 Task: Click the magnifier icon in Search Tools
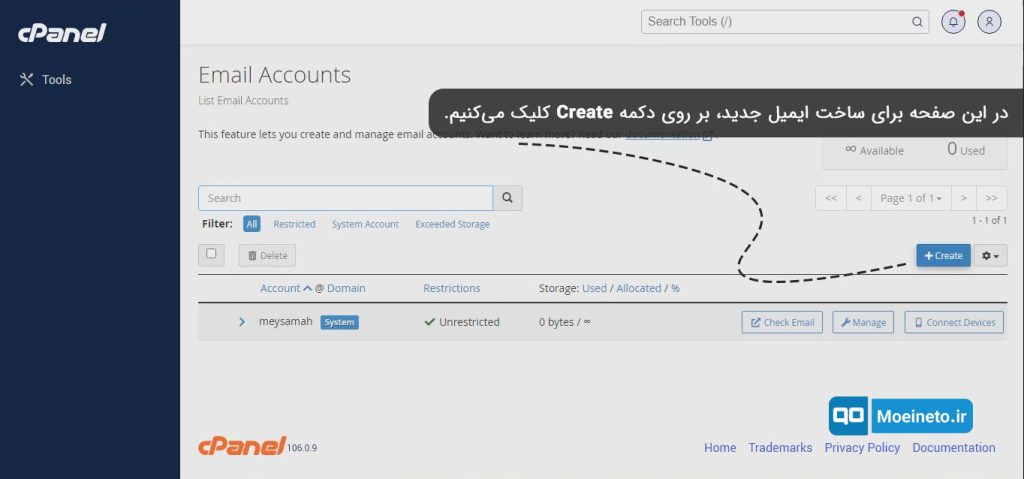918,22
